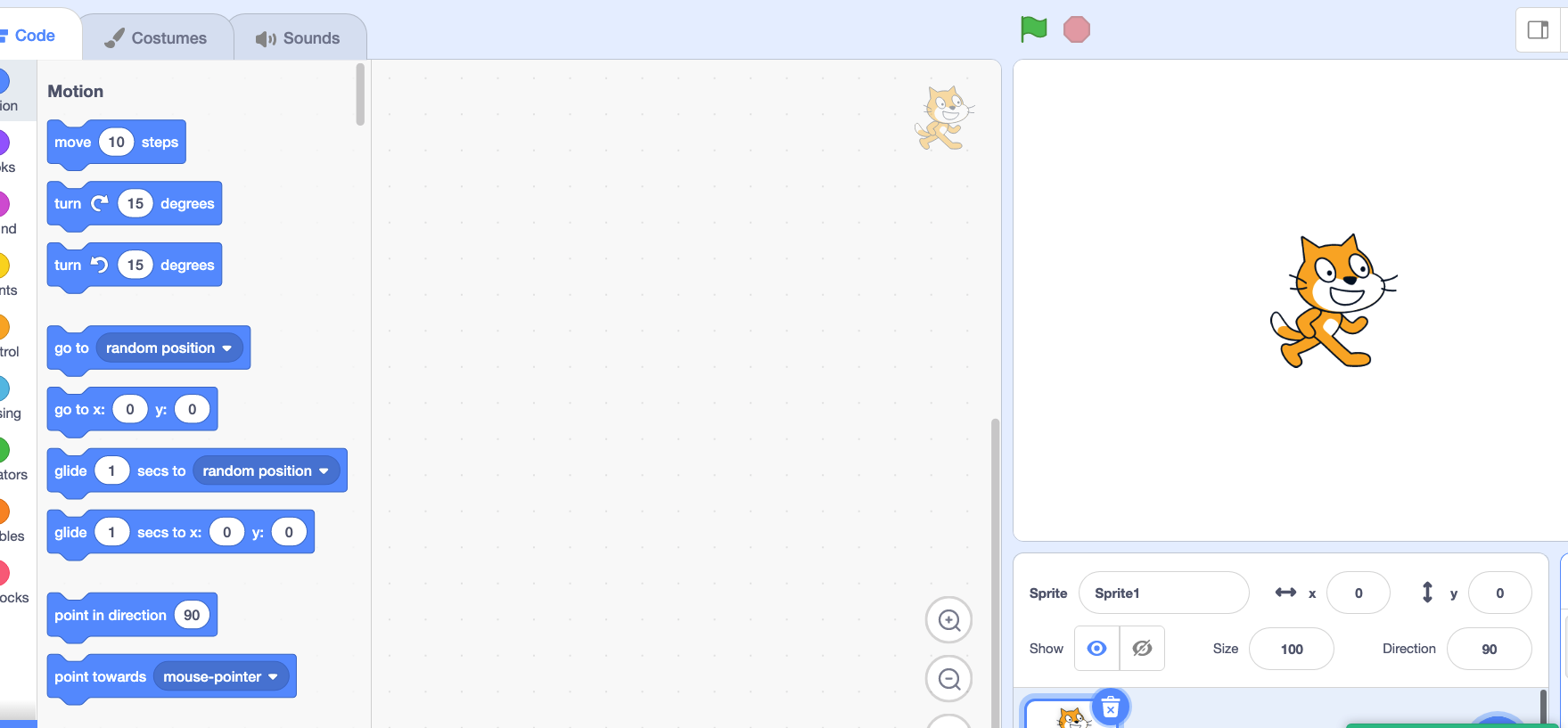
Task: Click secs value in 'glide secs to x:' block
Action: click(111, 532)
